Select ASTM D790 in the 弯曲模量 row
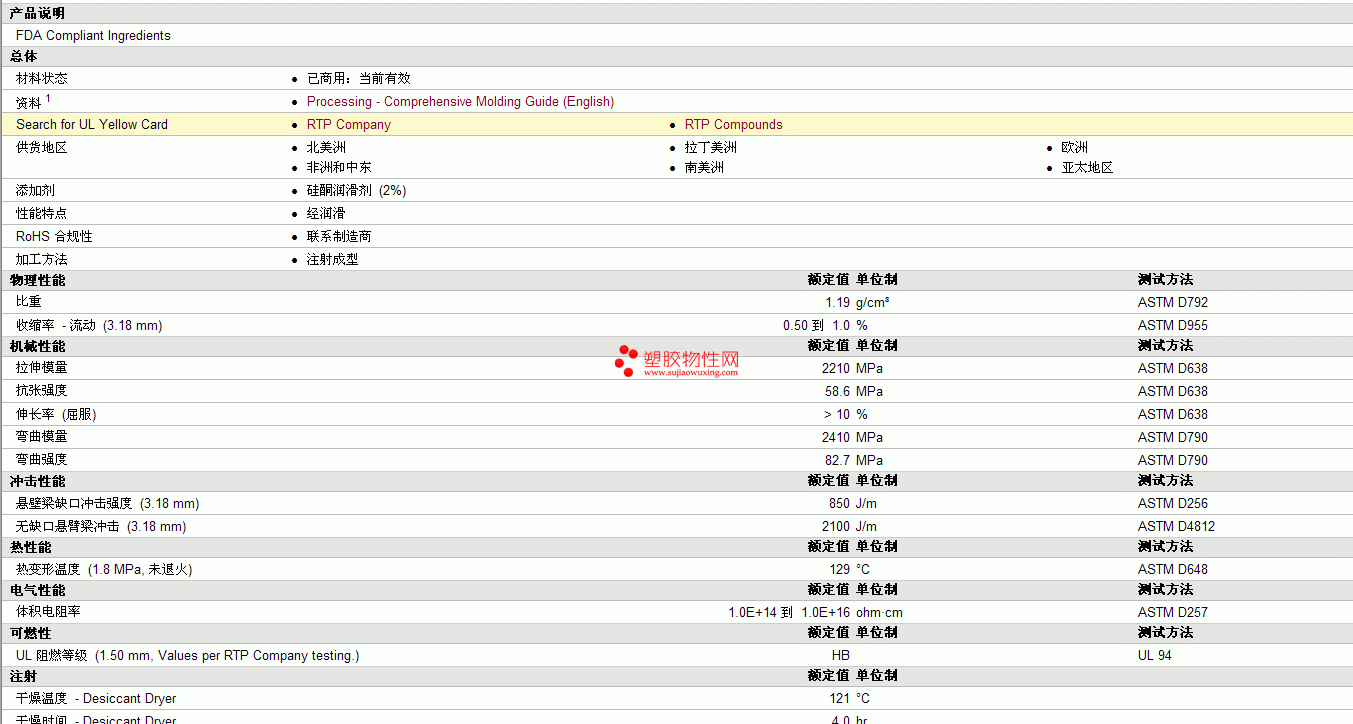The width and height of the screenshot is (1353, 724). pyautogui.click(x=1172, y=438)
